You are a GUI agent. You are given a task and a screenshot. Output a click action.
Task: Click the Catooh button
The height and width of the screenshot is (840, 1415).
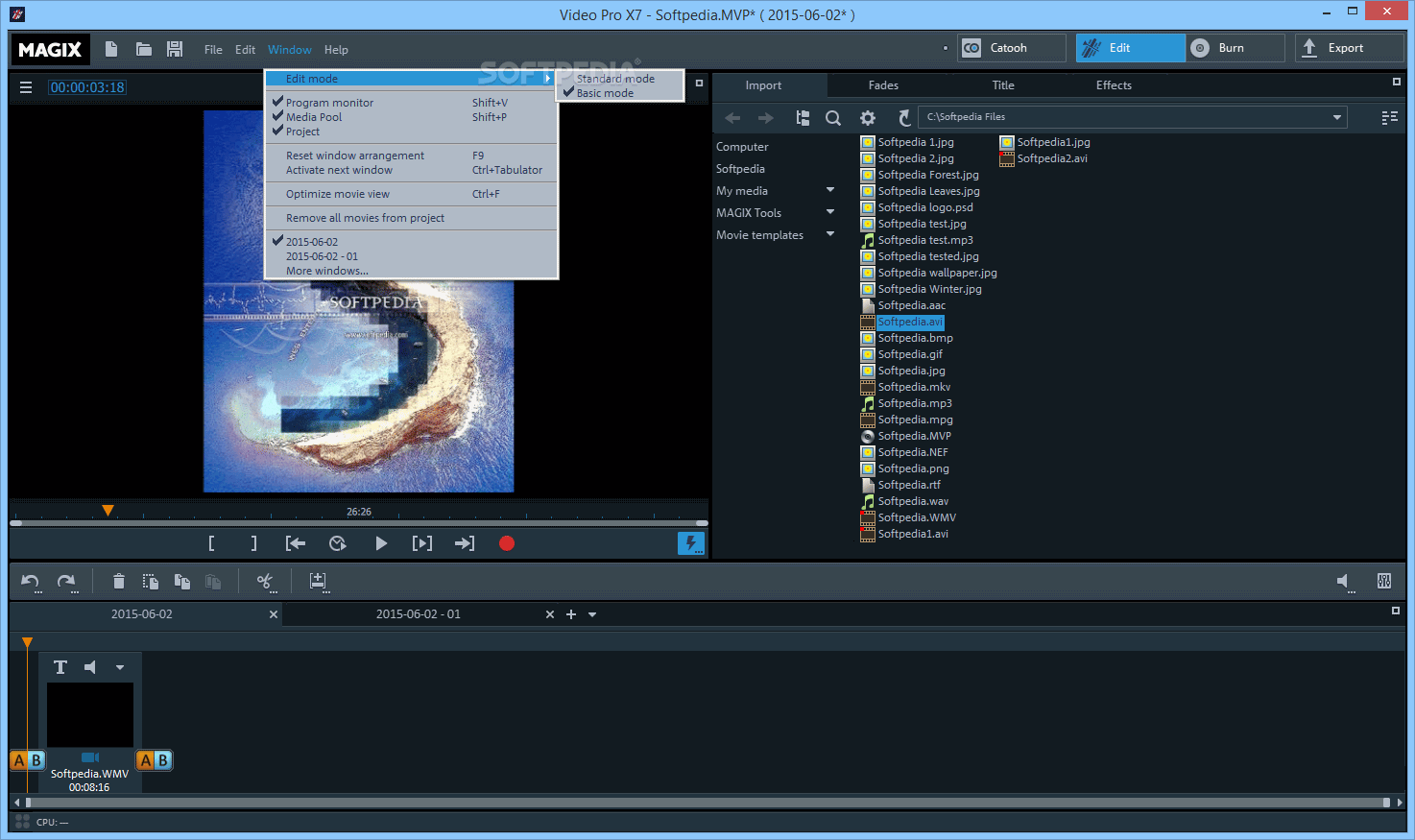1012,48
